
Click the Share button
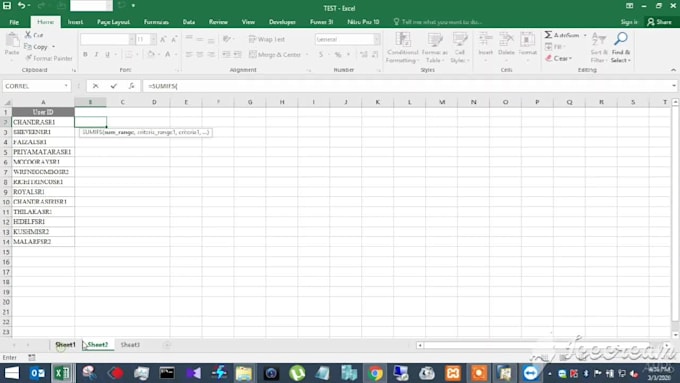point(659,22)
